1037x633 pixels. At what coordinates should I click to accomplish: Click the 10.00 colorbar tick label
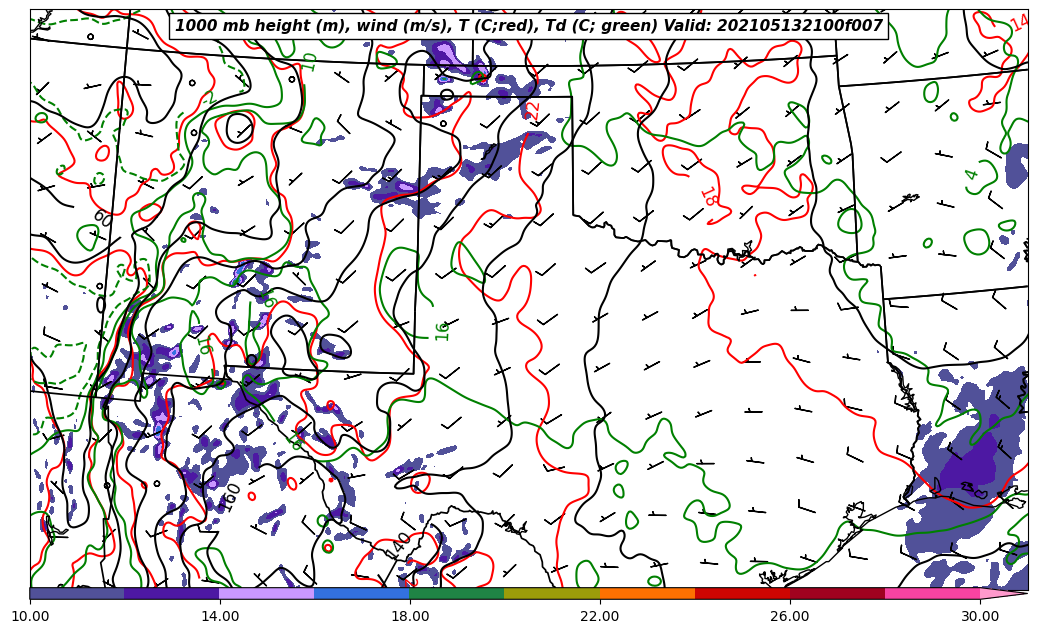30,616
